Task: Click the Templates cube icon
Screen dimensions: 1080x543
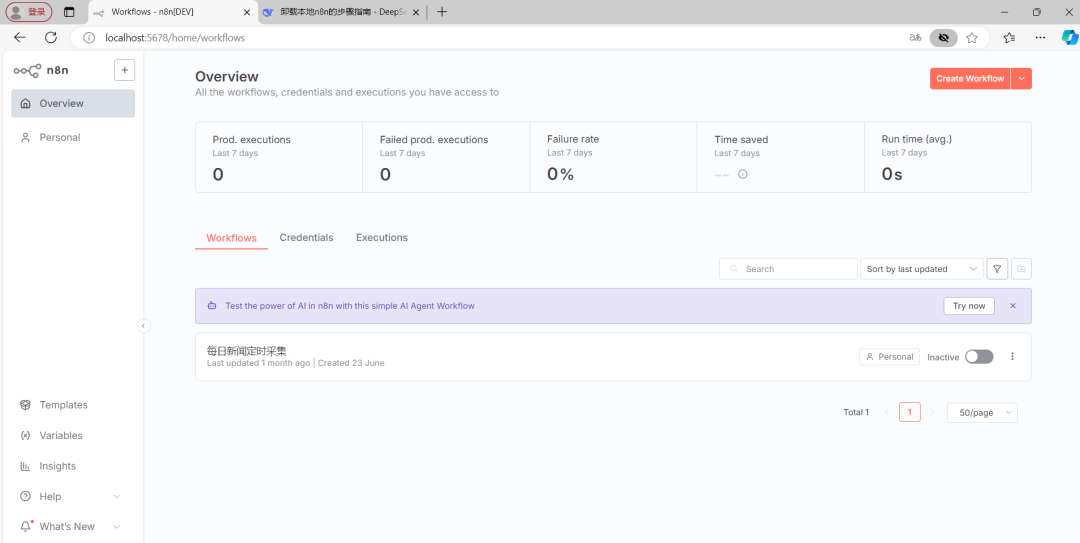Action: (x=25, y=405)
